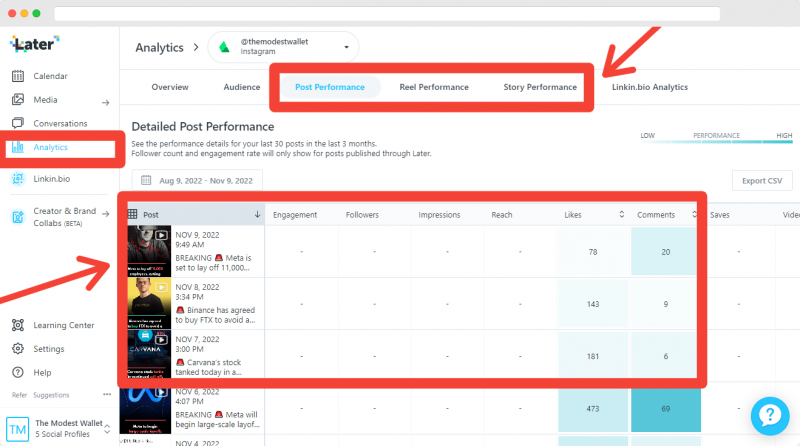
Task: Open the Nov 9 Meta layoff post thumbnail
Action: tap(149, 252)
